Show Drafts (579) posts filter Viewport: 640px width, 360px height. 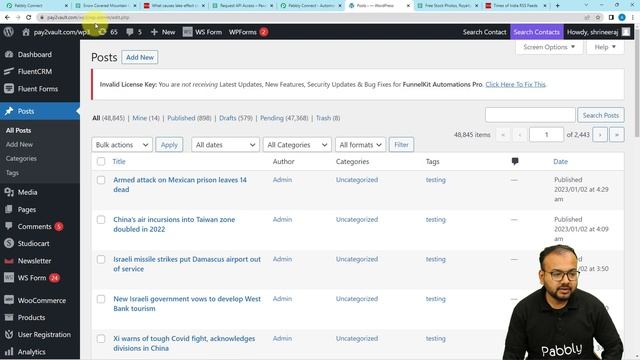[236, 118]
